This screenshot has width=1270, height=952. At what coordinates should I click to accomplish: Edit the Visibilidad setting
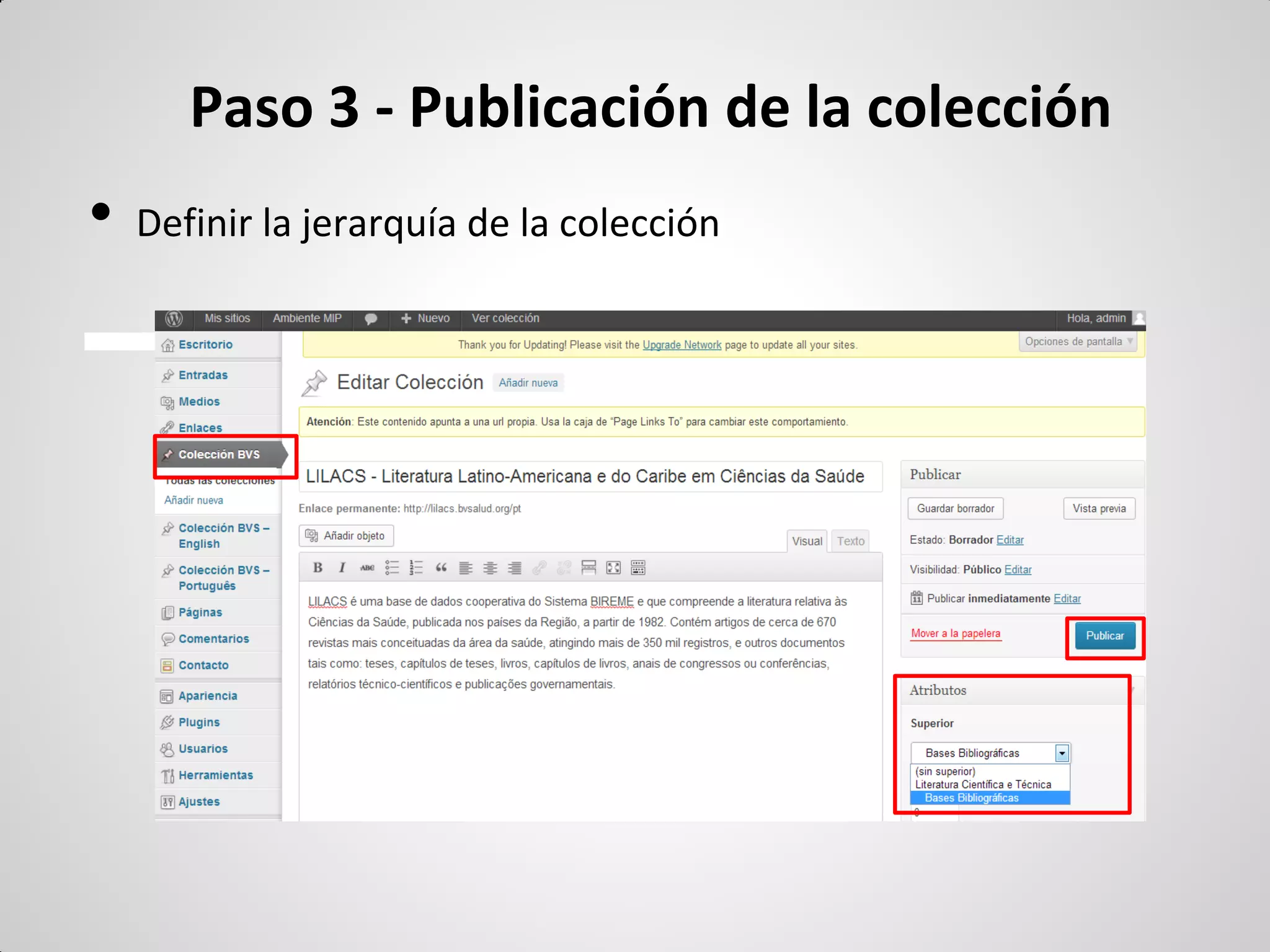(x=1018, y=570)
